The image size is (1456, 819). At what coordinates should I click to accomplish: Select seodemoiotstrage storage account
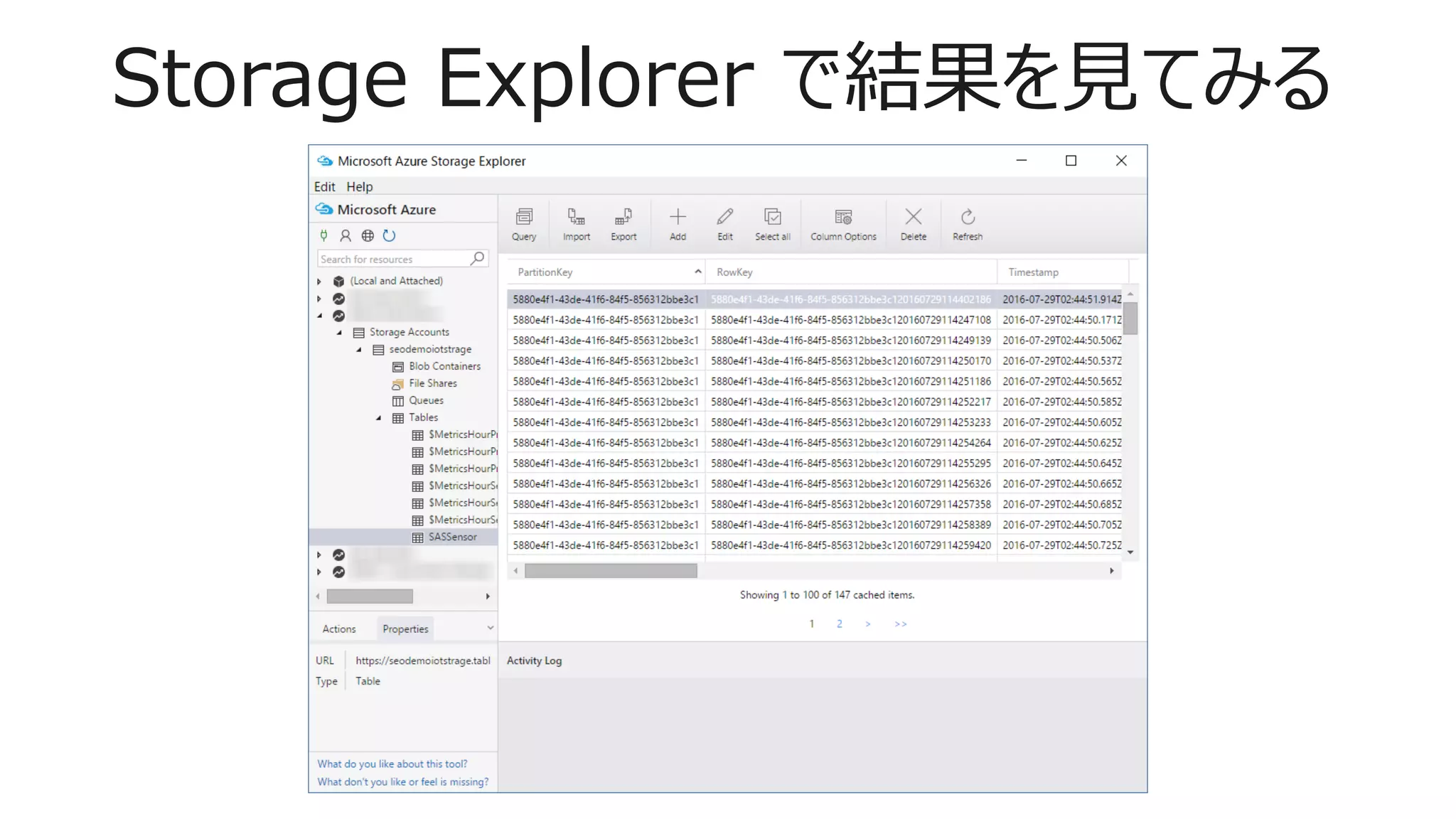(x=429, y=349)
